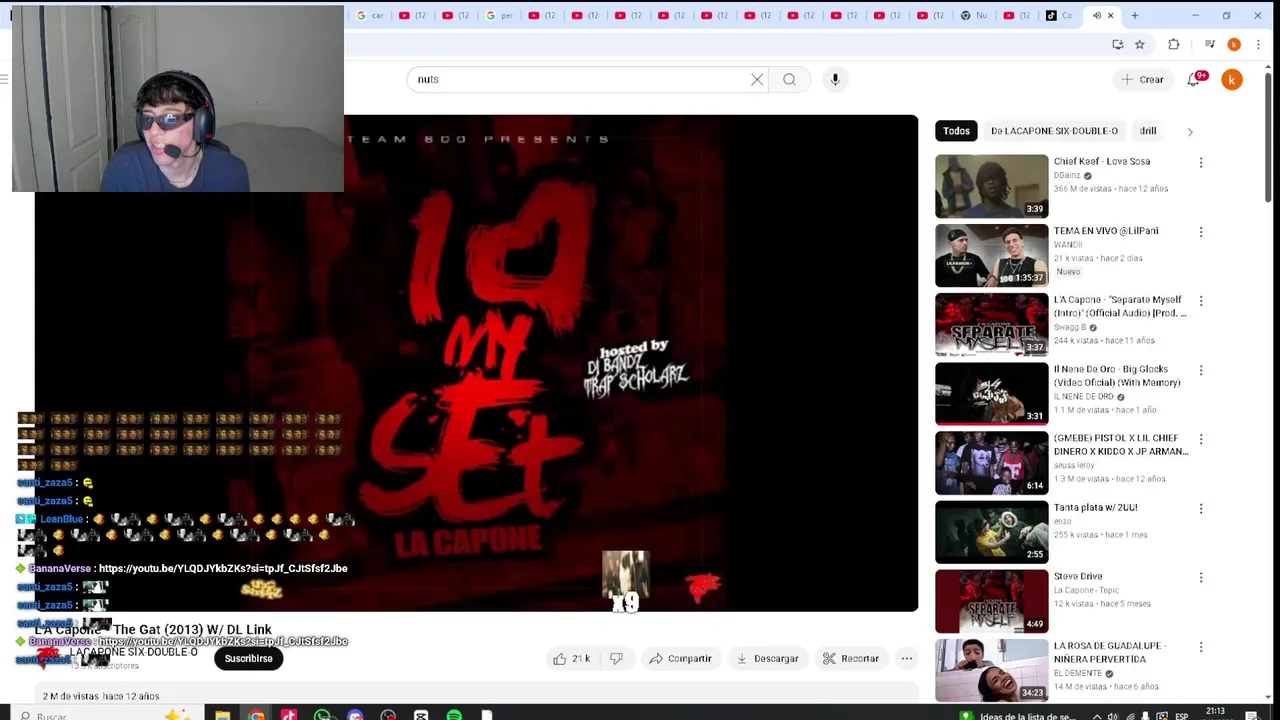Open Spotify icon in taskbar
Viewport: 1280px width, 720px height.
(454, 715)
